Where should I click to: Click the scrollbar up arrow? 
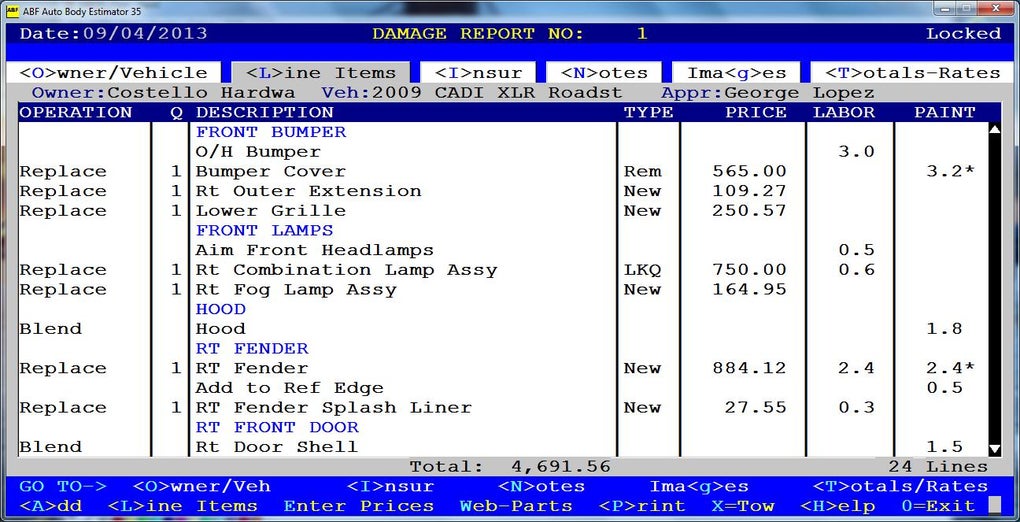coord(994,129)
